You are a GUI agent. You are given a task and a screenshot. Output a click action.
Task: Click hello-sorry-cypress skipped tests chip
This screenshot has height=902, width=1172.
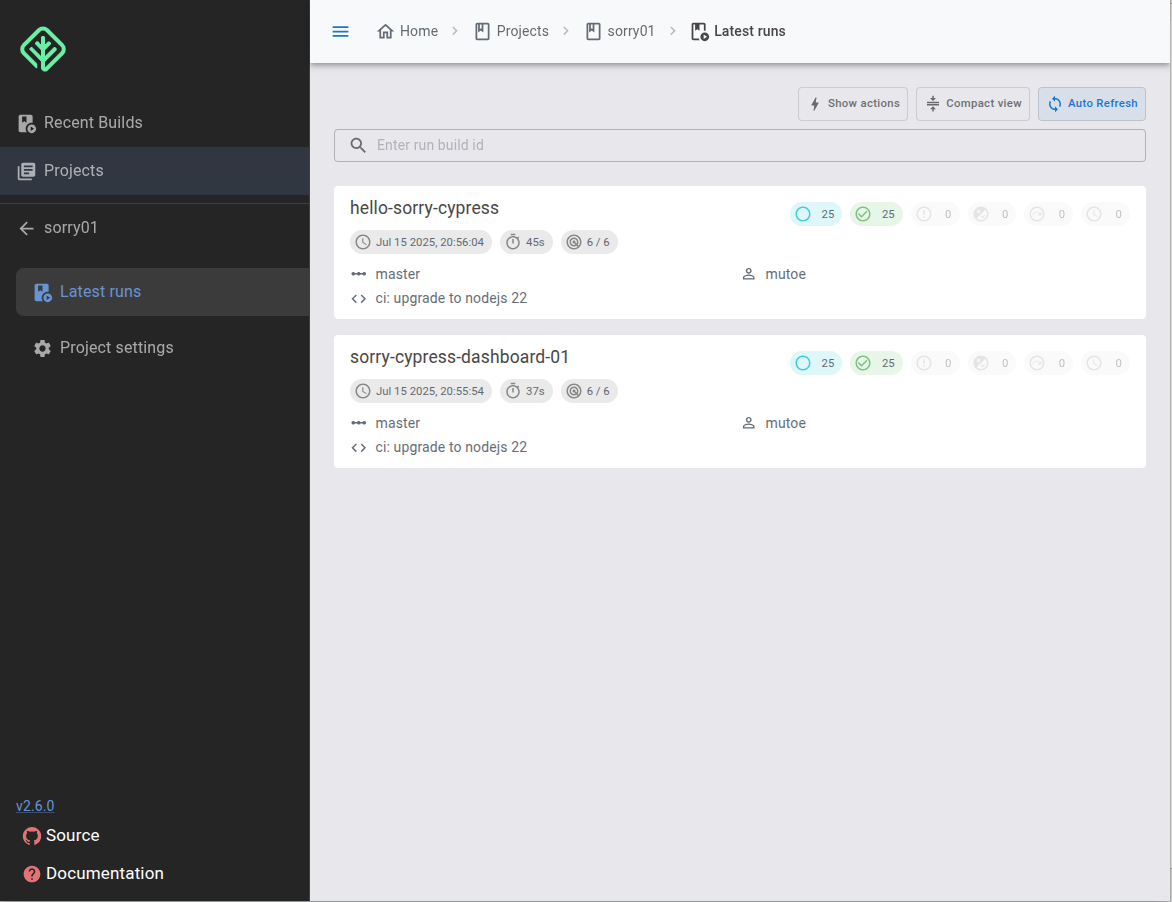1049,214
